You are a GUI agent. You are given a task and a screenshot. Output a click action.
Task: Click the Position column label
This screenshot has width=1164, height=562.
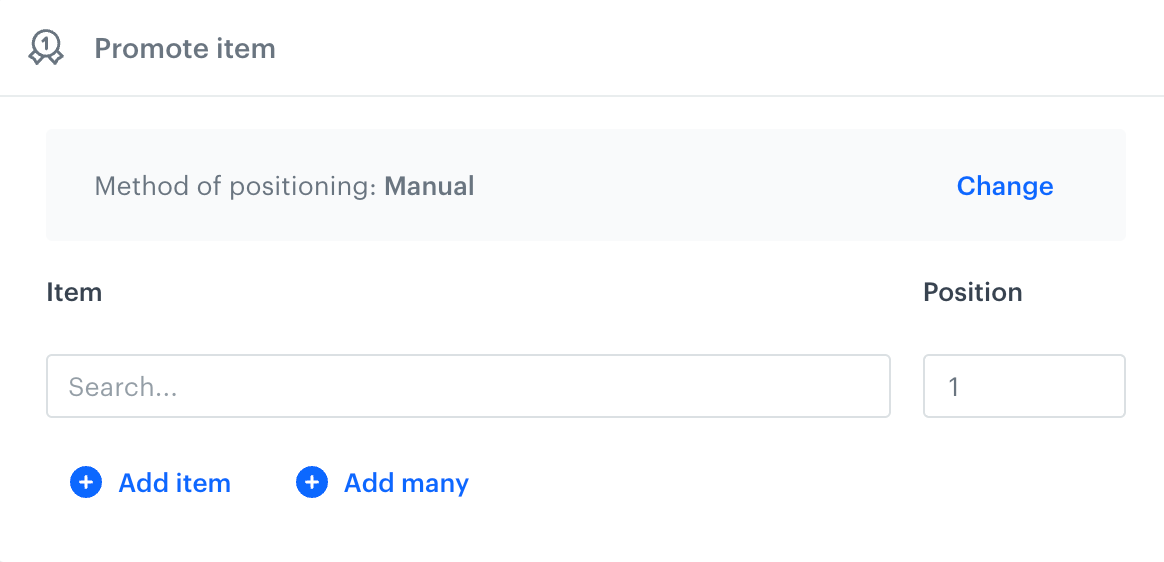(x=972, y=293)
